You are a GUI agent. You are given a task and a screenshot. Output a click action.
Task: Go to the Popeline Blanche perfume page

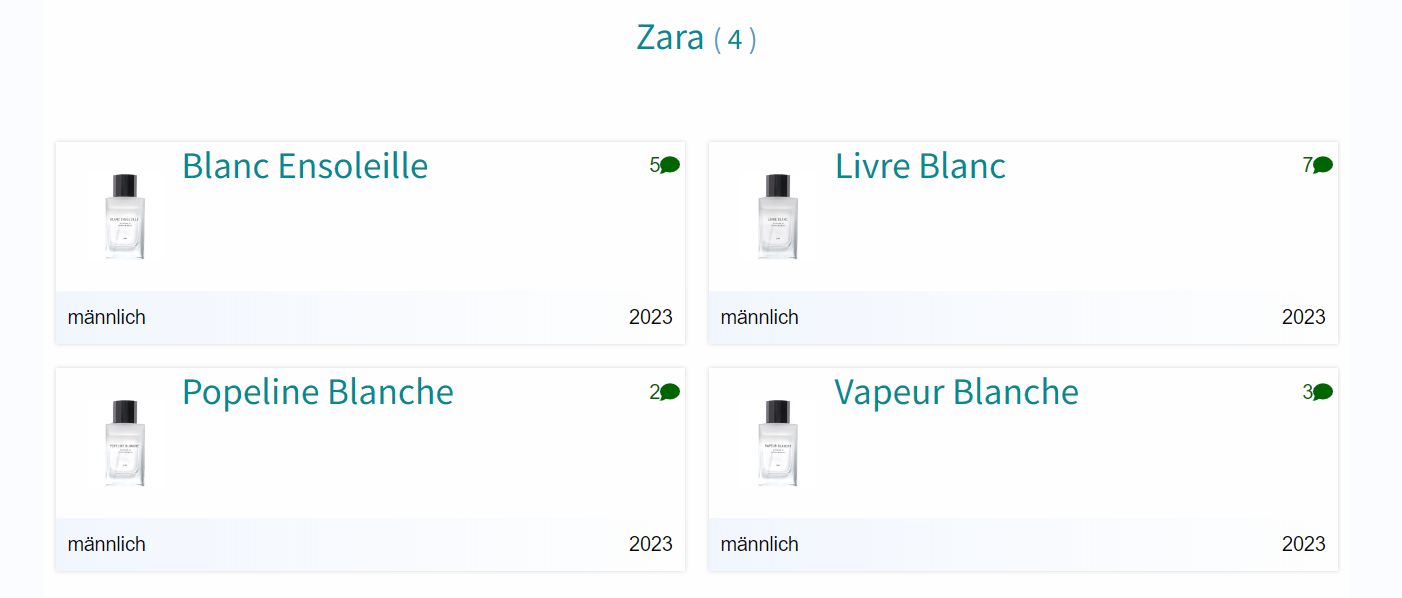(318, 392)
